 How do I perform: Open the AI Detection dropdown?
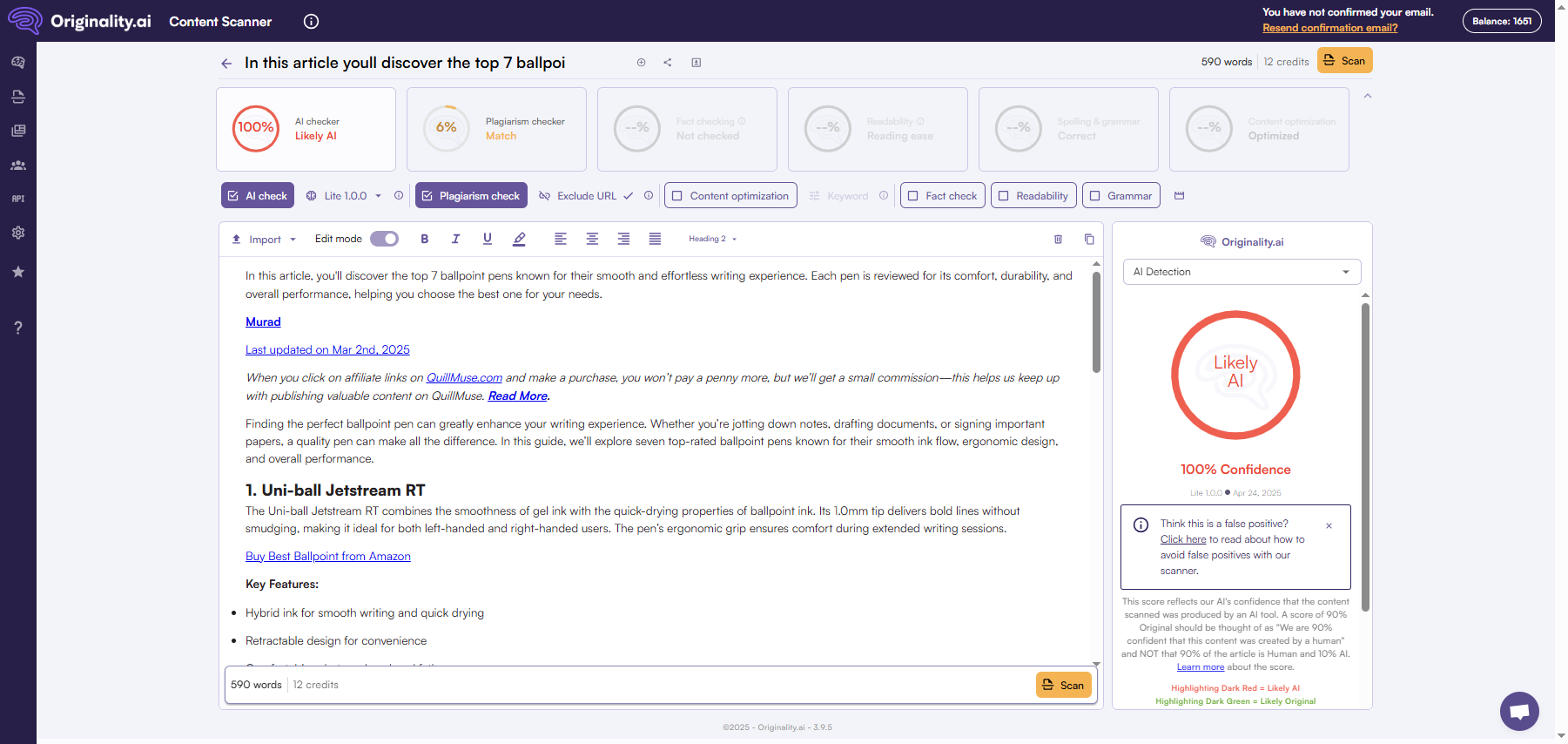coord(1242,272)
